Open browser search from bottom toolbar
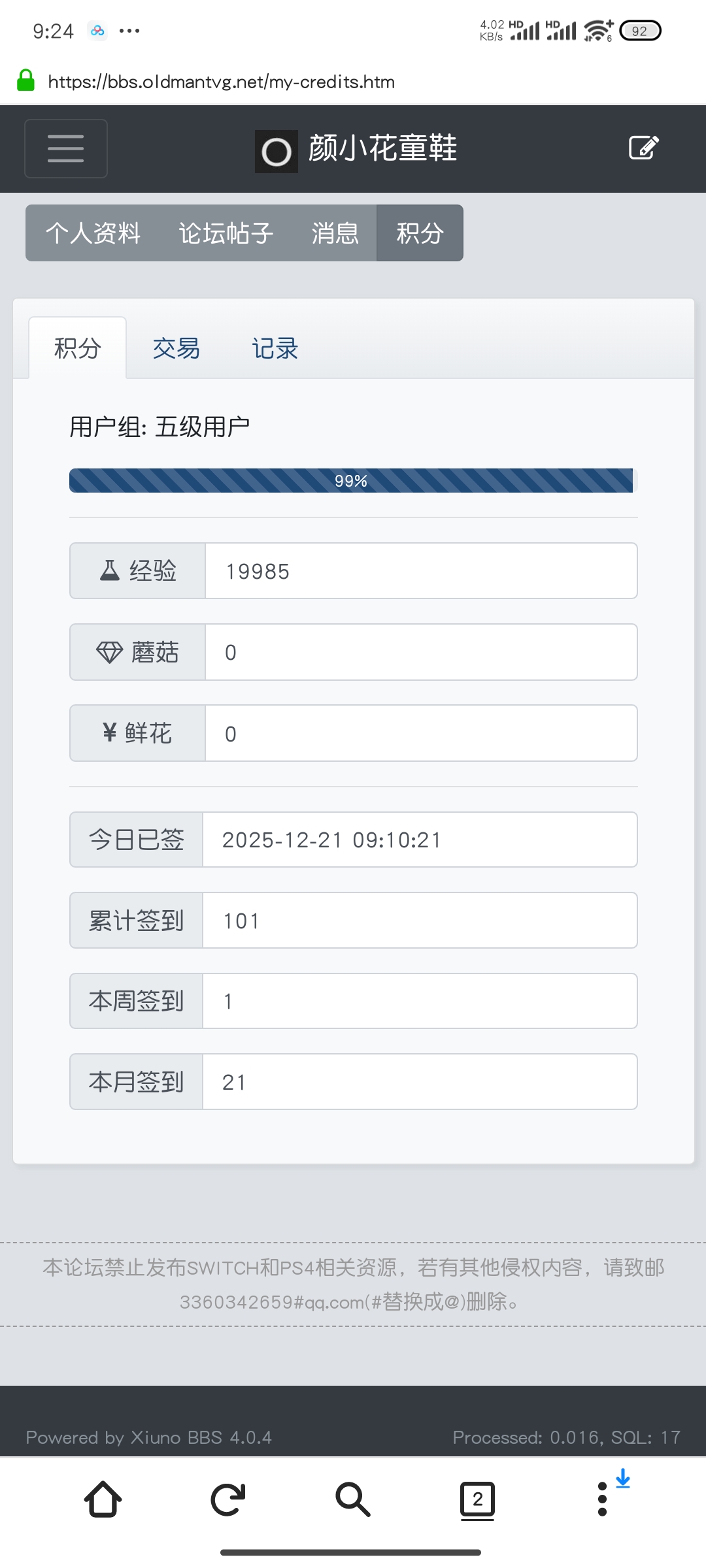Viewport: 706px width, 1568px height. (353, 1499)
